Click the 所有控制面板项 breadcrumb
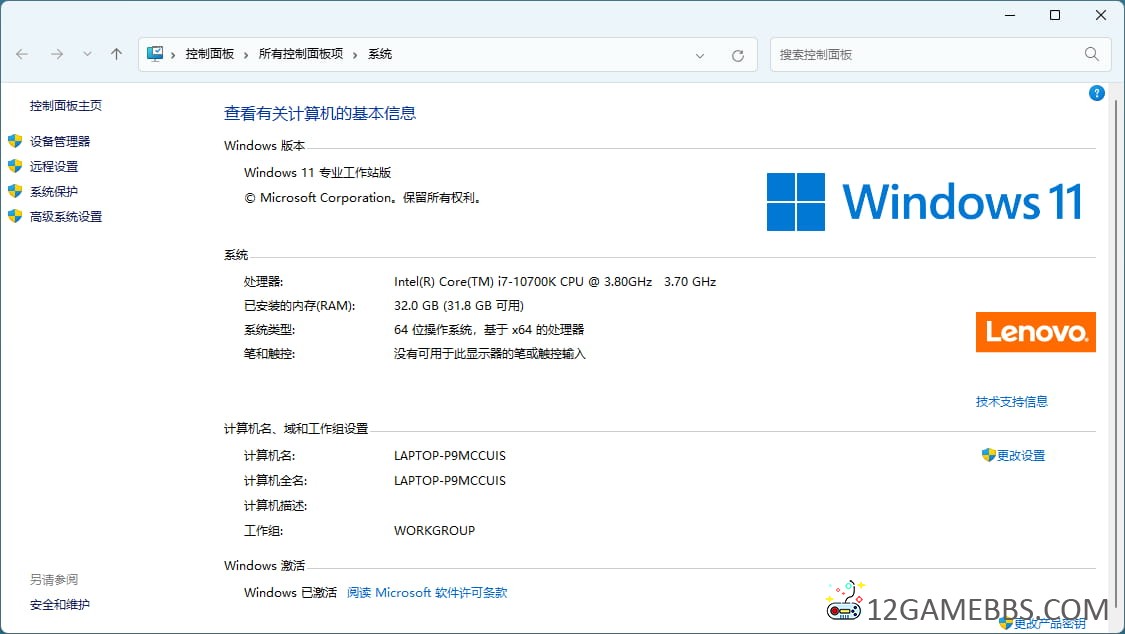Image resolution: width=1125 pixels, height=634 pixels. pyautogui.click(x=300, y=54)
